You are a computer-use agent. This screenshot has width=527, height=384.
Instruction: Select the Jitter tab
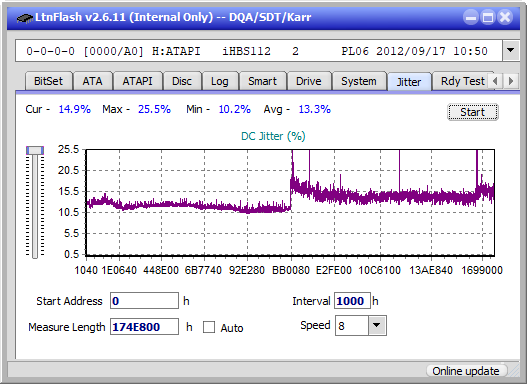[x=409, y=82]
